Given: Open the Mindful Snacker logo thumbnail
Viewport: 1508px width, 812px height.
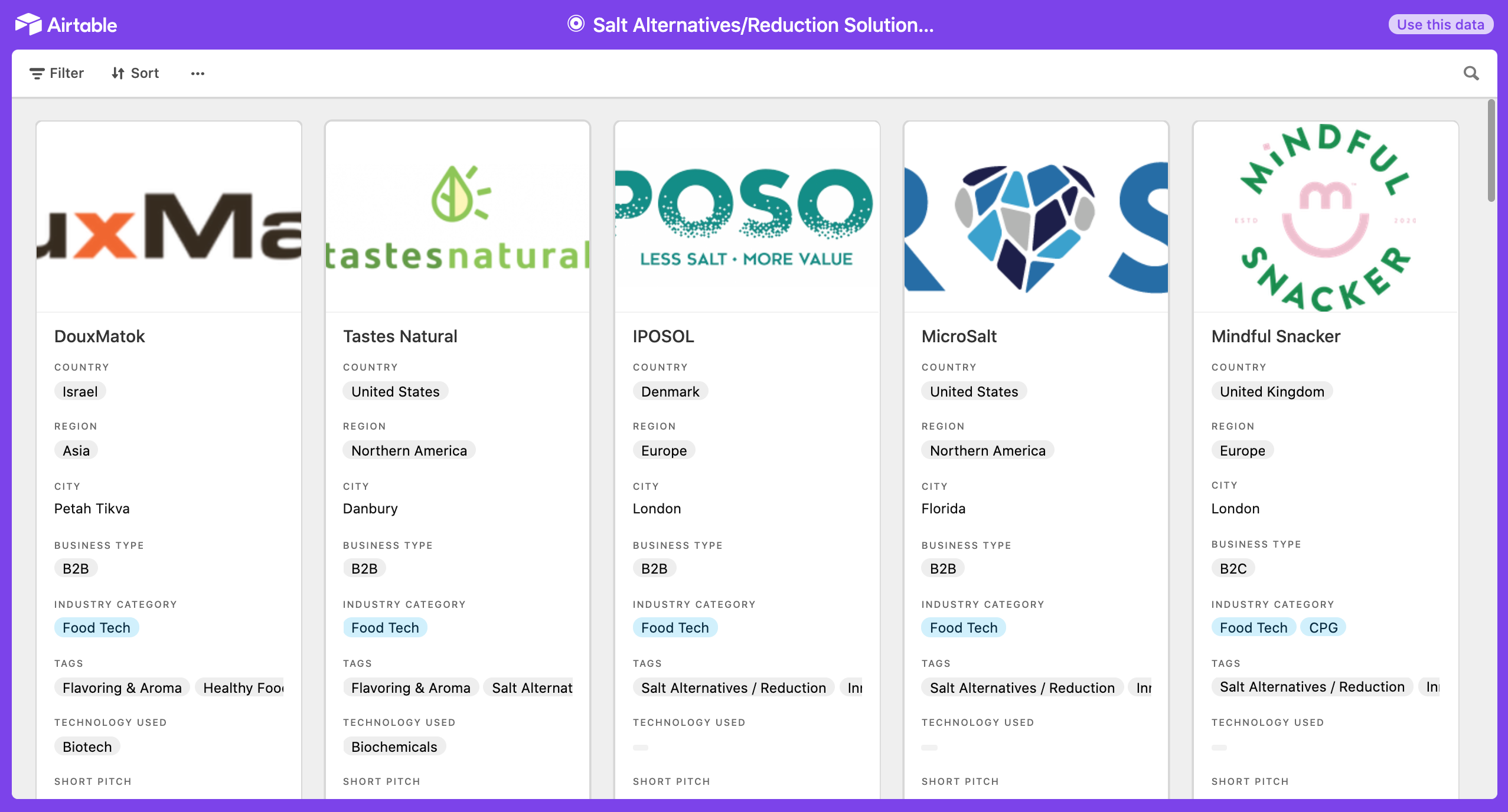Looking at the screenshot, I should 1326,217.
